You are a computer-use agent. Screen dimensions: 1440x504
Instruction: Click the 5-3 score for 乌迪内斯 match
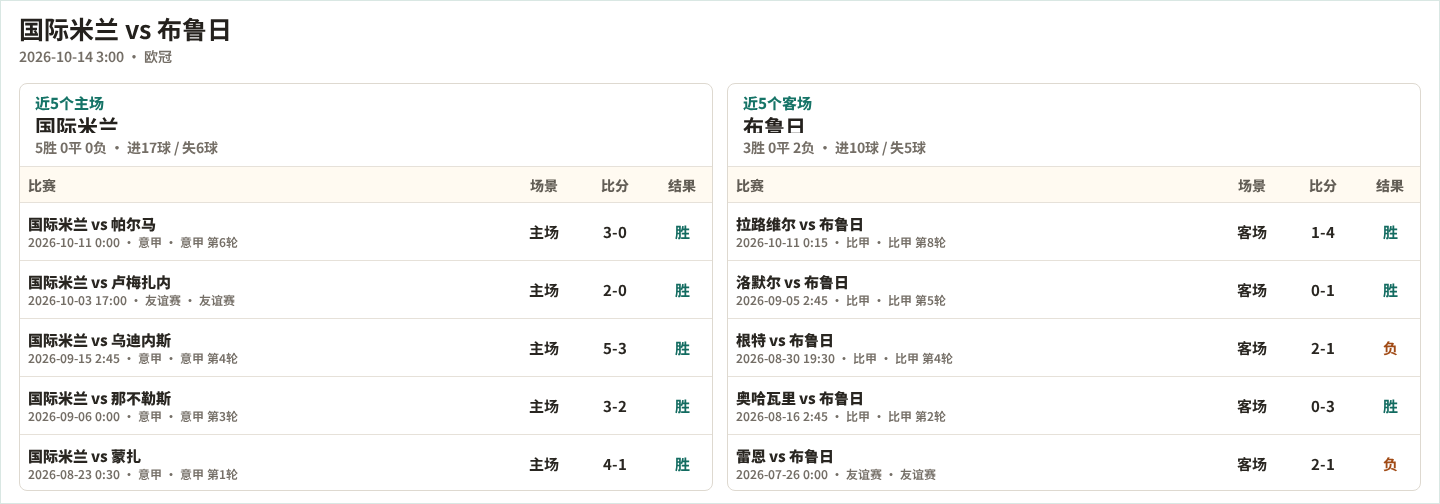tap(615, 348)
